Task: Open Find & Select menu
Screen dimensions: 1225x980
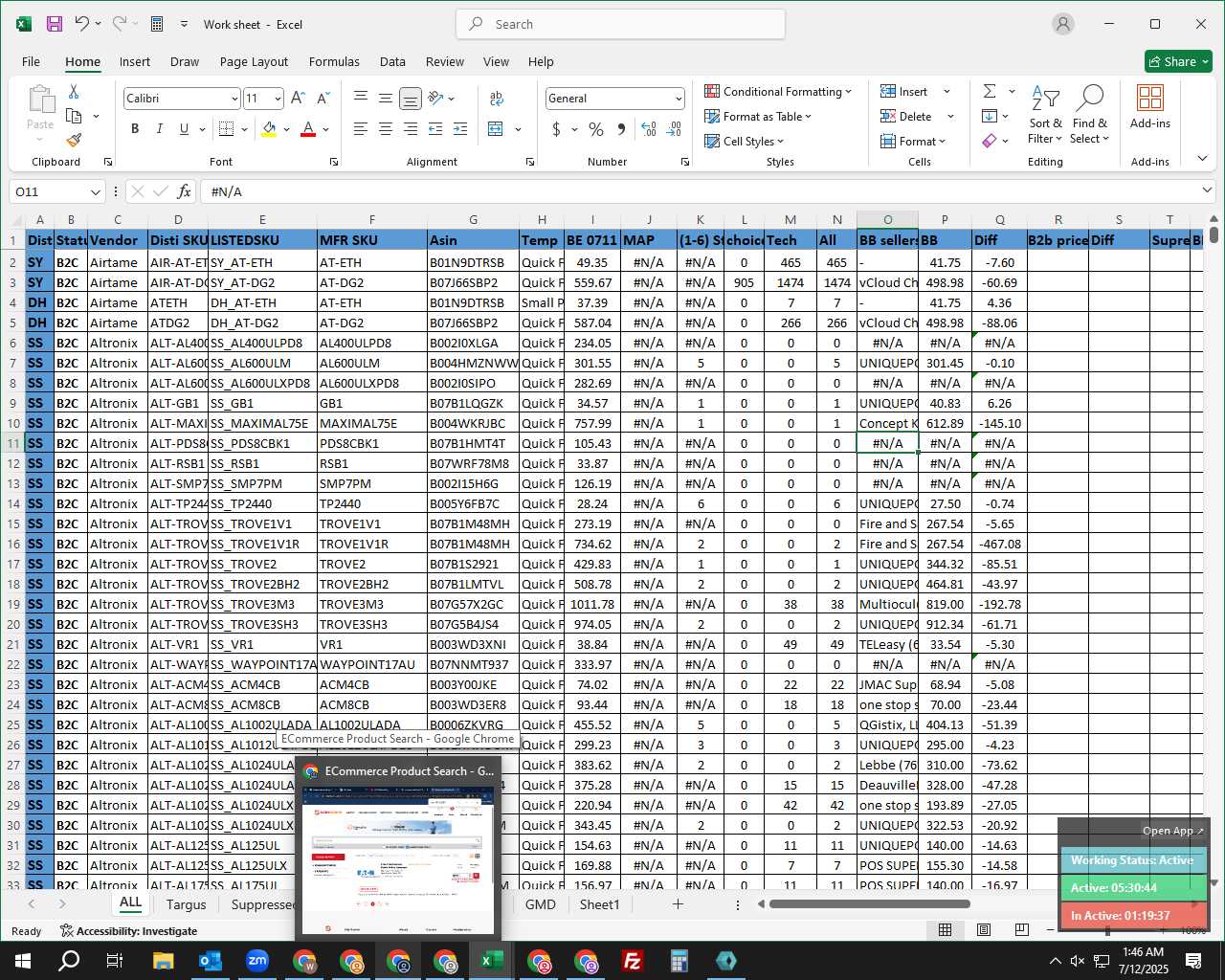Action: click(1089, 115)
